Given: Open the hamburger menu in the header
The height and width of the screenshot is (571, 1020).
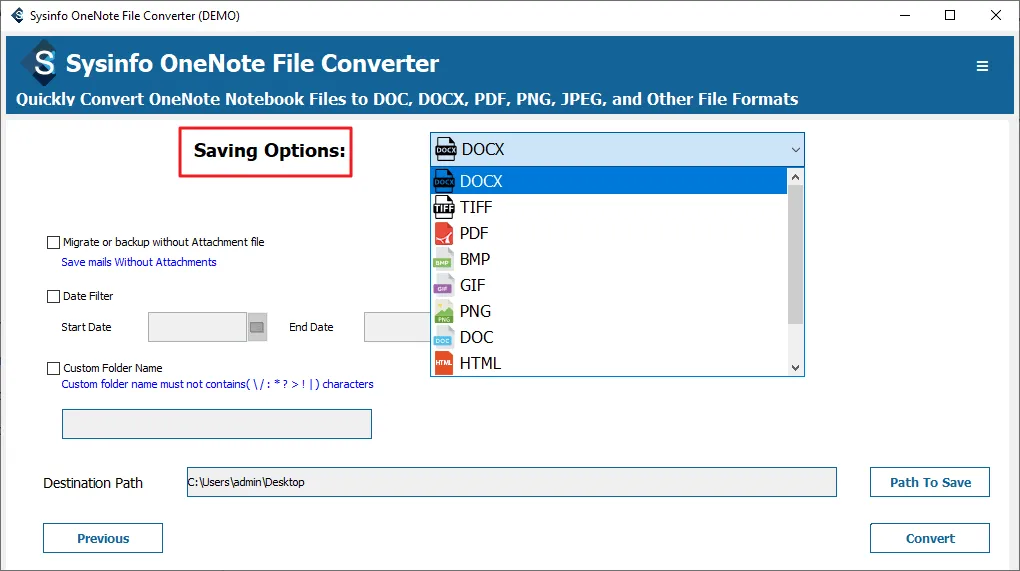Looking at the screenshot, I should pyautogui.click(x=982, y=66).
